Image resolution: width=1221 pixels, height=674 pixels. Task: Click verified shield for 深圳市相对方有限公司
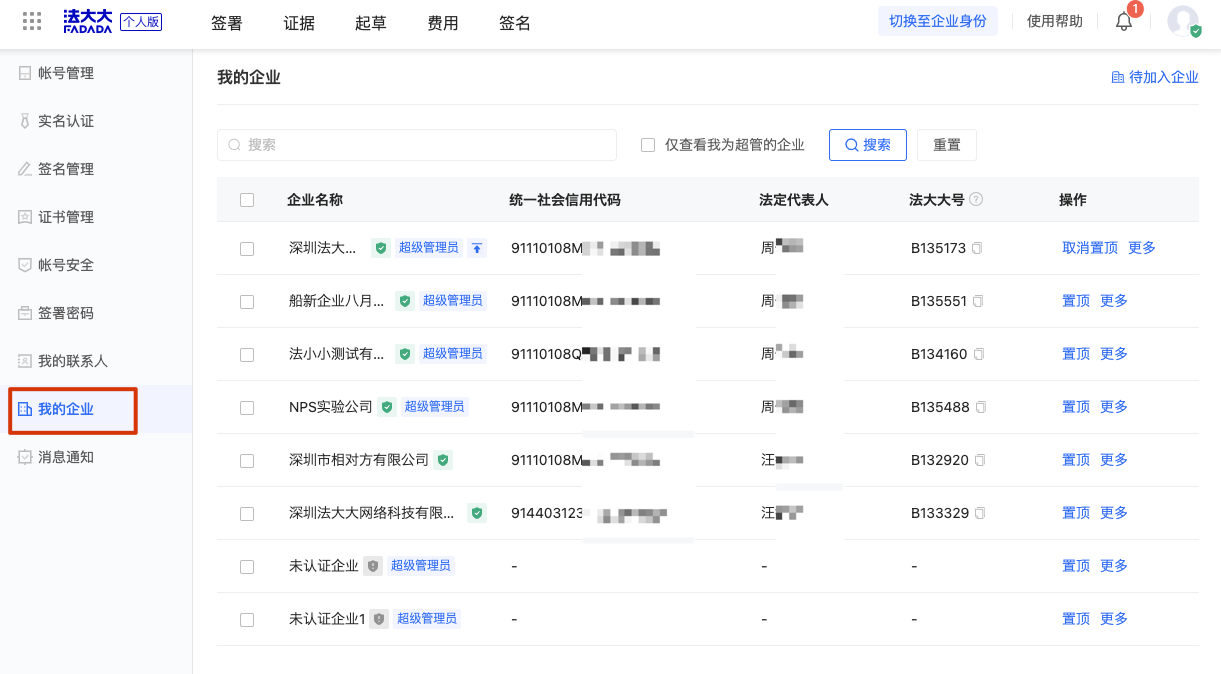(443, 460)
